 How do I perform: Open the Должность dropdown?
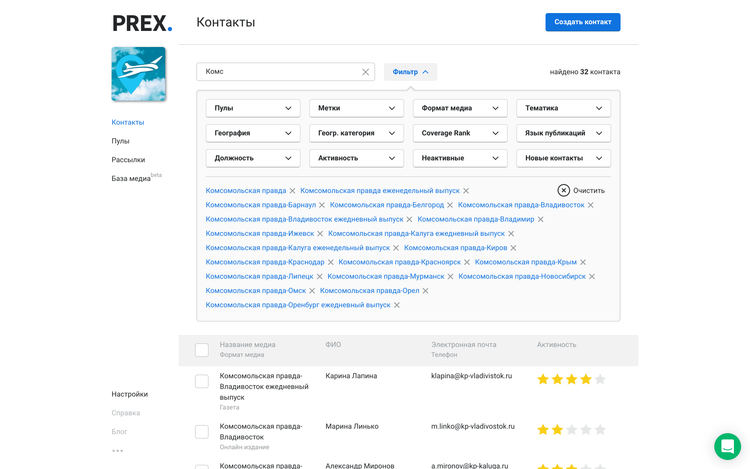[253, 158]
